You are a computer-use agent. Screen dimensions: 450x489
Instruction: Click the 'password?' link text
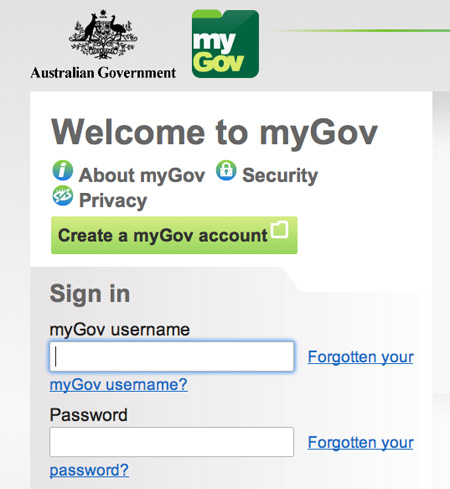coord(89,470)
